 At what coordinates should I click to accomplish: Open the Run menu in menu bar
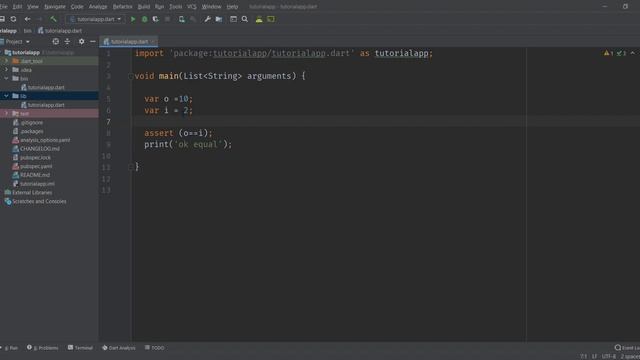tap(159, 7)
